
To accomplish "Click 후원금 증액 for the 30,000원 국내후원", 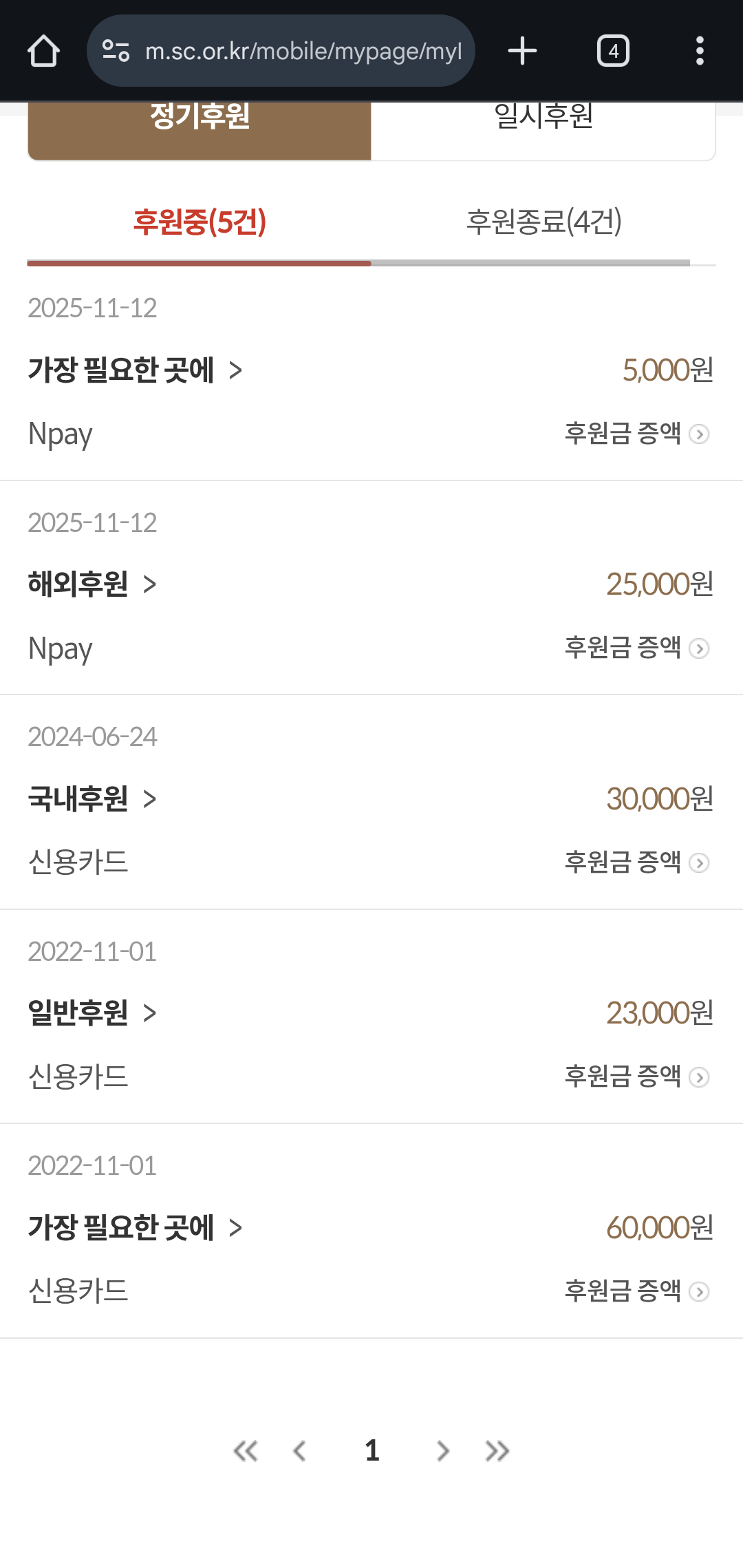I will coord(636,862).
